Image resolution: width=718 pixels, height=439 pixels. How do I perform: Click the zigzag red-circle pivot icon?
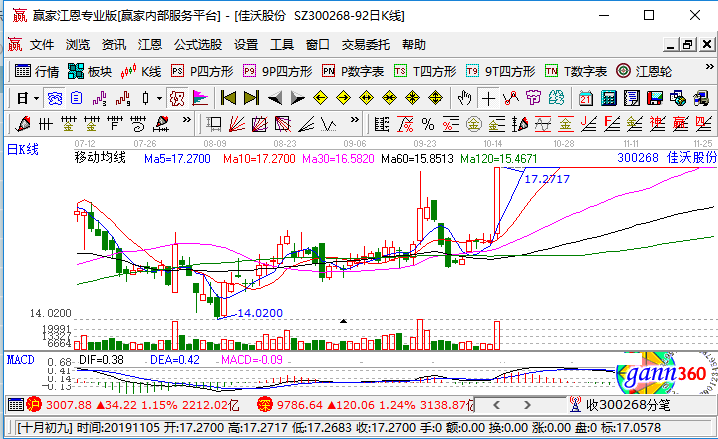tap(511, 98)
